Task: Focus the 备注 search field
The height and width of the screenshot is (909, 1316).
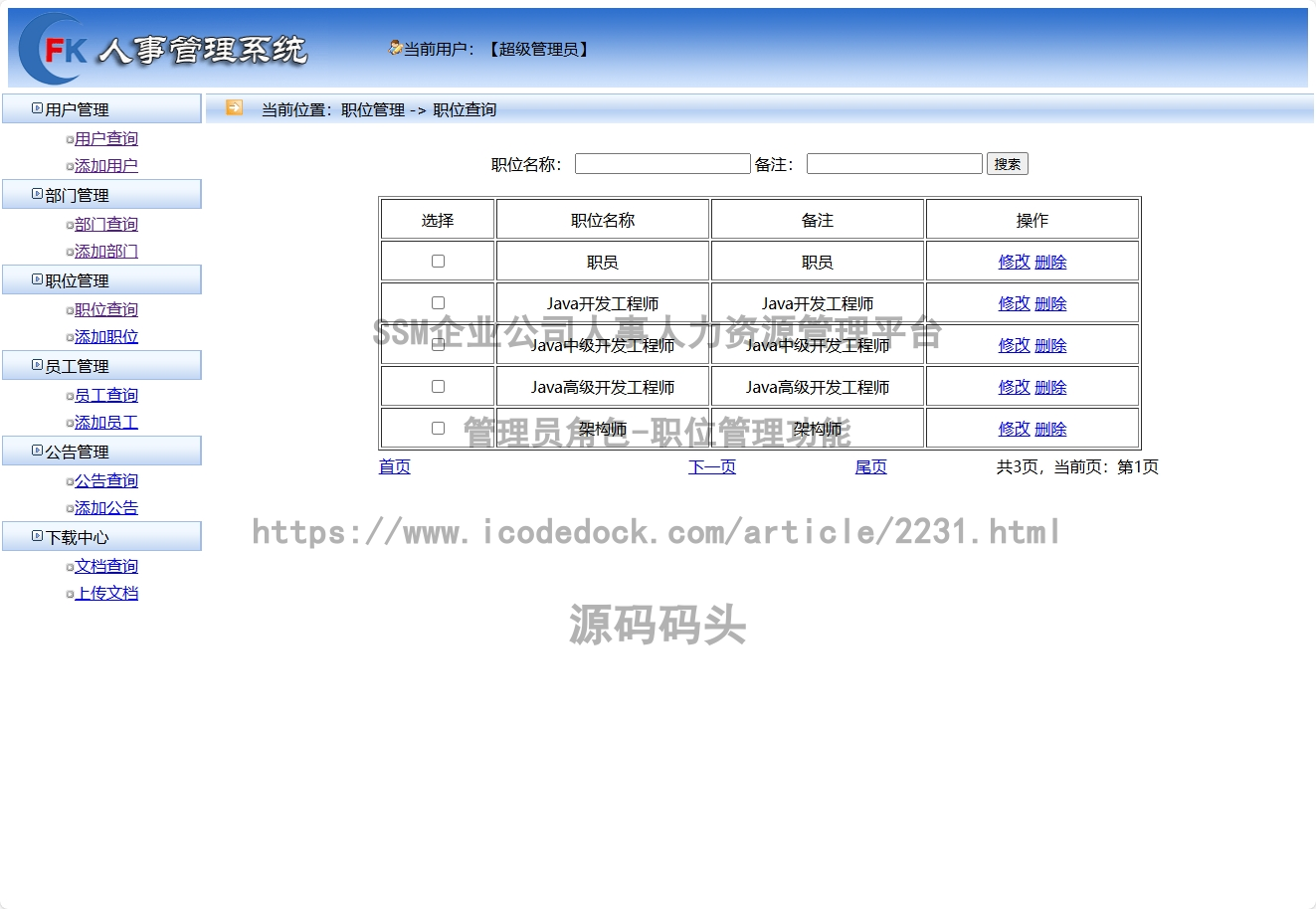Action: pyautogui.click(x=894, y=164)
